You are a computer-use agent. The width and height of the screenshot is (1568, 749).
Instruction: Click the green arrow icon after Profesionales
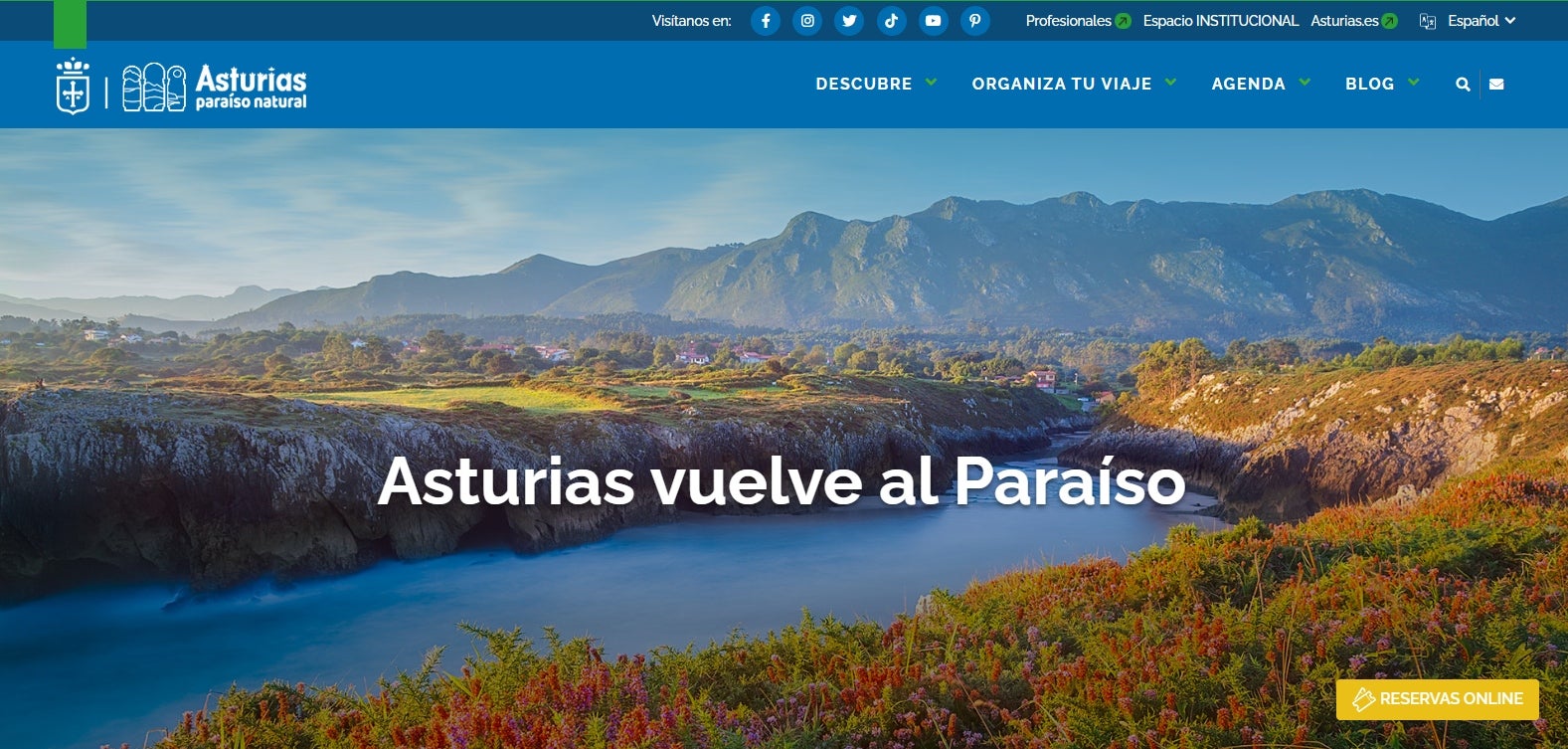[x=1123, y=21]
